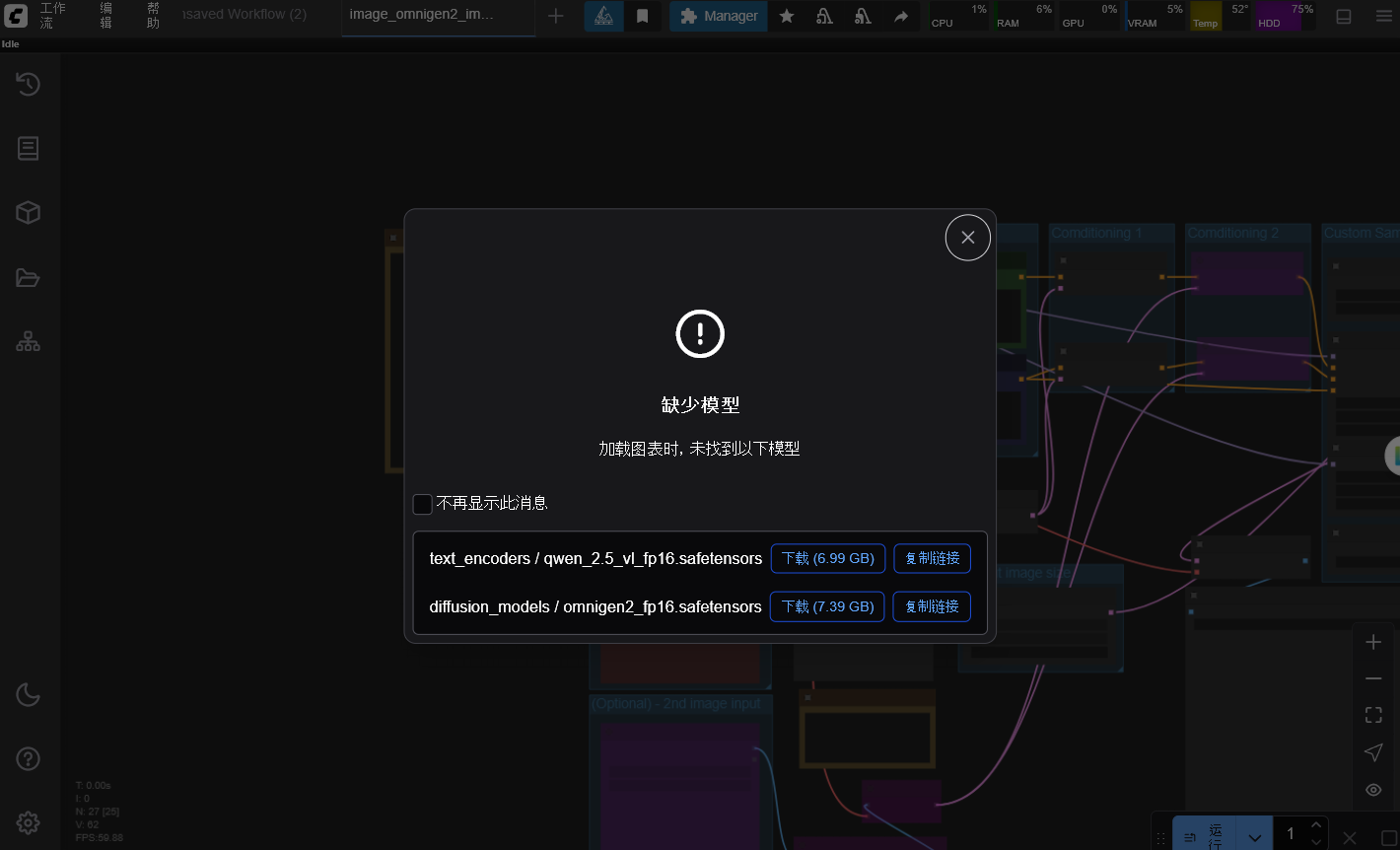Open the workflows folder sidebar icon
Screen dimensions: 1400x850
tap(28, 278)
